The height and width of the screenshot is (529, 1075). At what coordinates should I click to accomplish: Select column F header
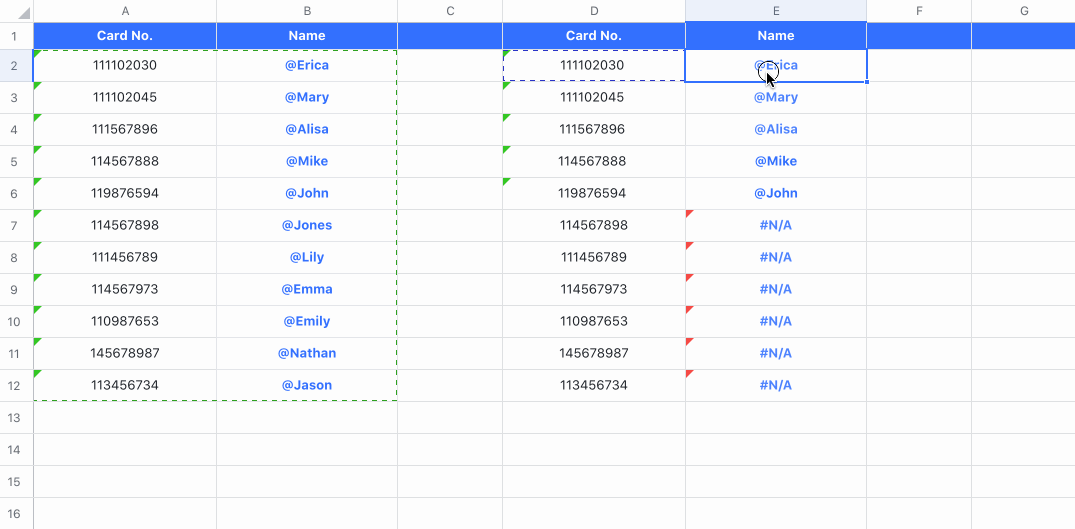pyautogui.click(x=919, y=11)
